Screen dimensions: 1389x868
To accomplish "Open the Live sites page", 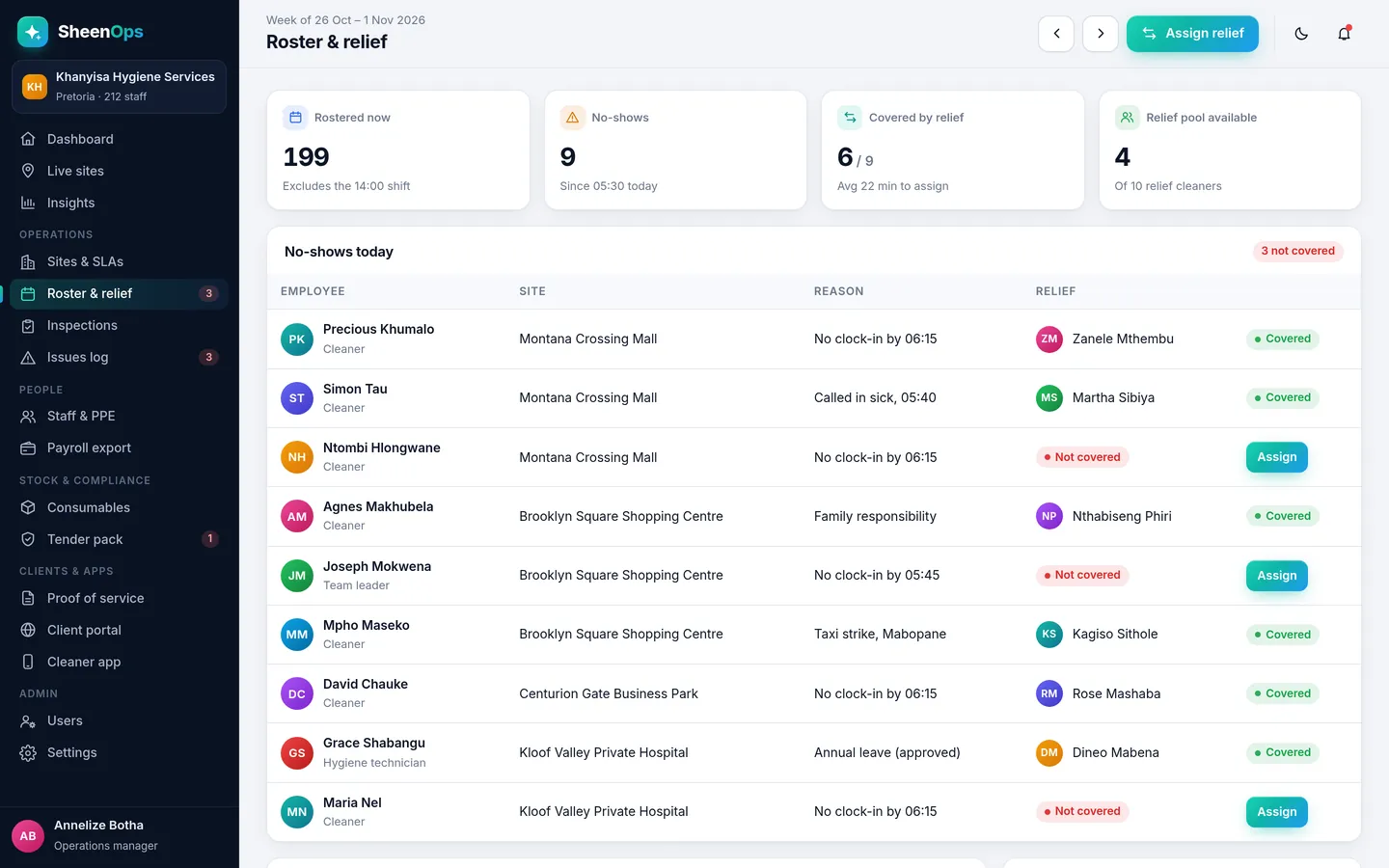I will 120,171.
